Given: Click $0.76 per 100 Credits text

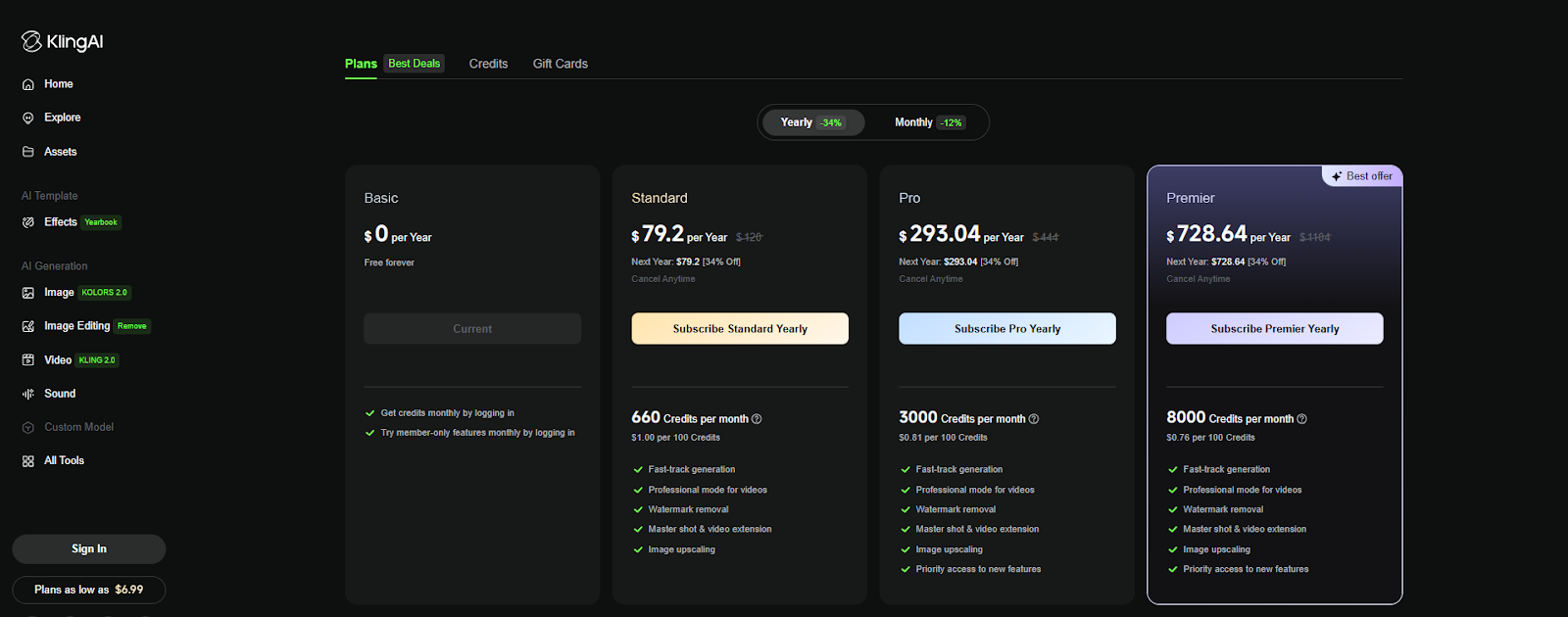Looking at the screenshot, I should (x=1210, y=438).
